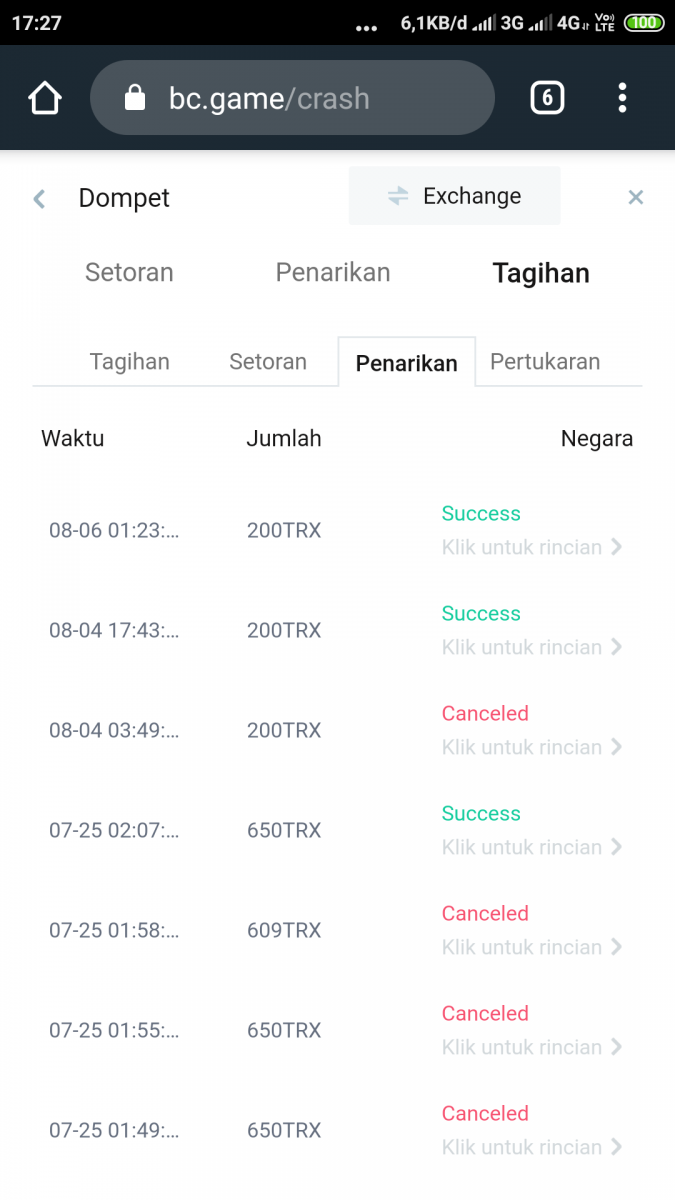Open the browser tab switcher showing 6

tap(546, 98)
